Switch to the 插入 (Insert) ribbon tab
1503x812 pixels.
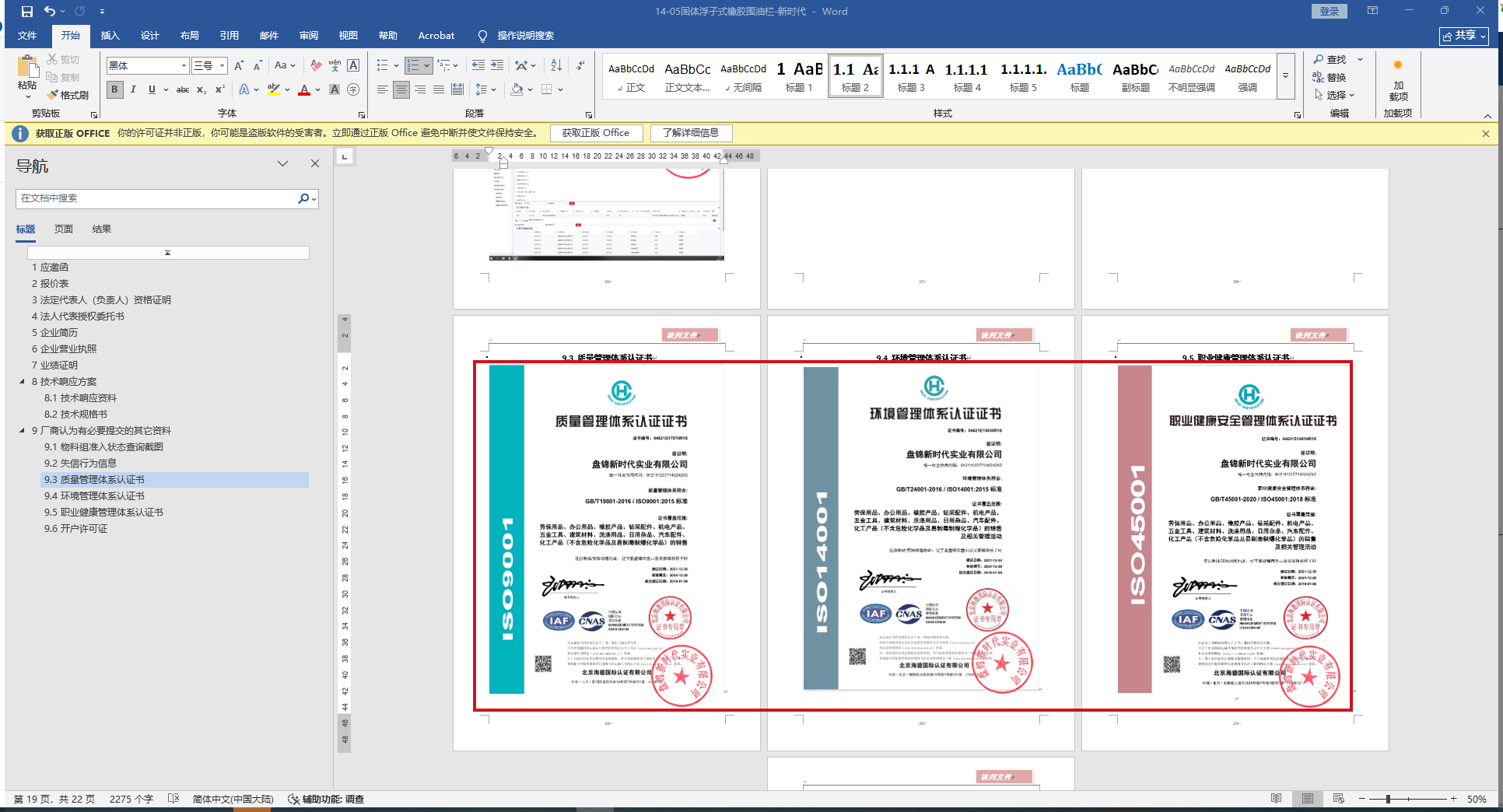110,36
